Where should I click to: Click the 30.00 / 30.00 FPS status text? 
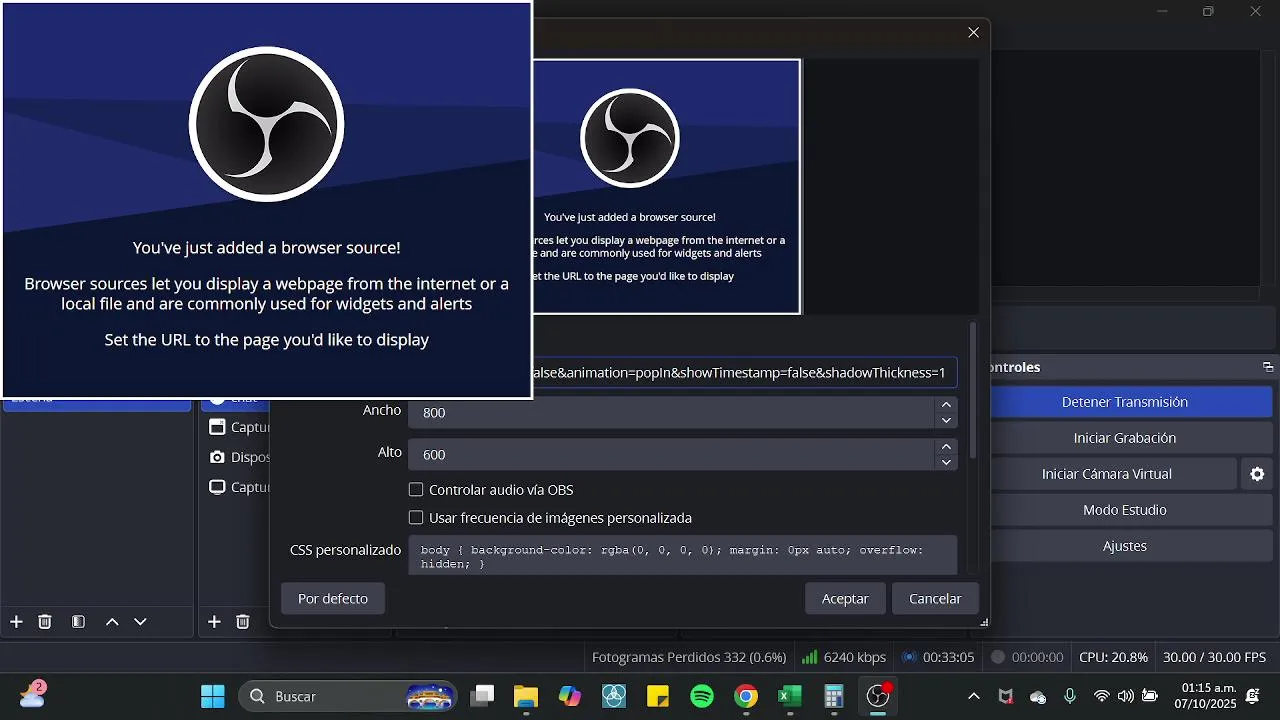[1214, 657]
